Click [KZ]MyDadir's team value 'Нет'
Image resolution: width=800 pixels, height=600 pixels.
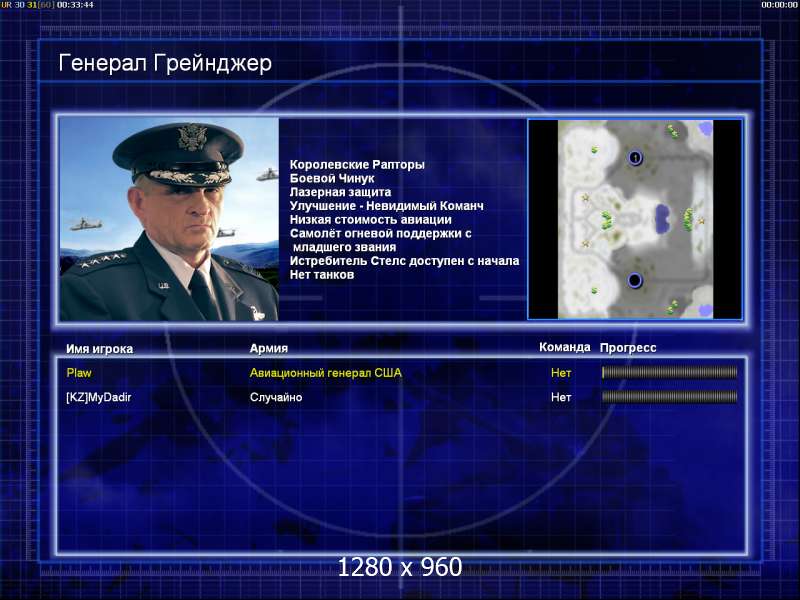tap(561, 397)
